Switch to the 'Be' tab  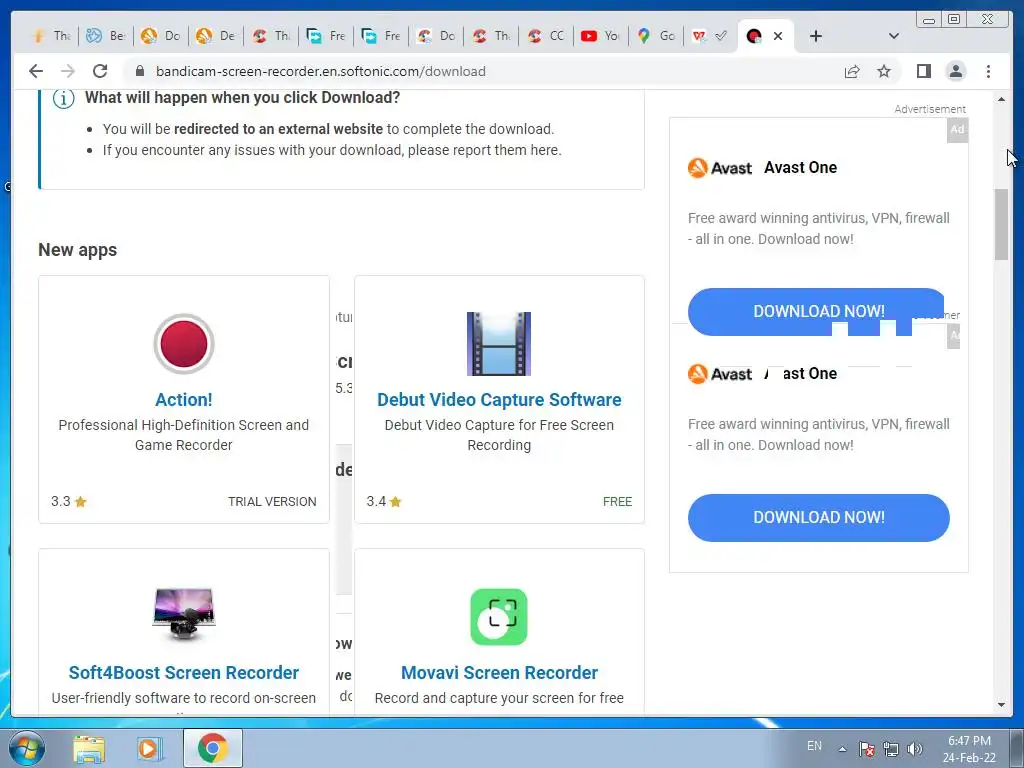pos(106,36)
